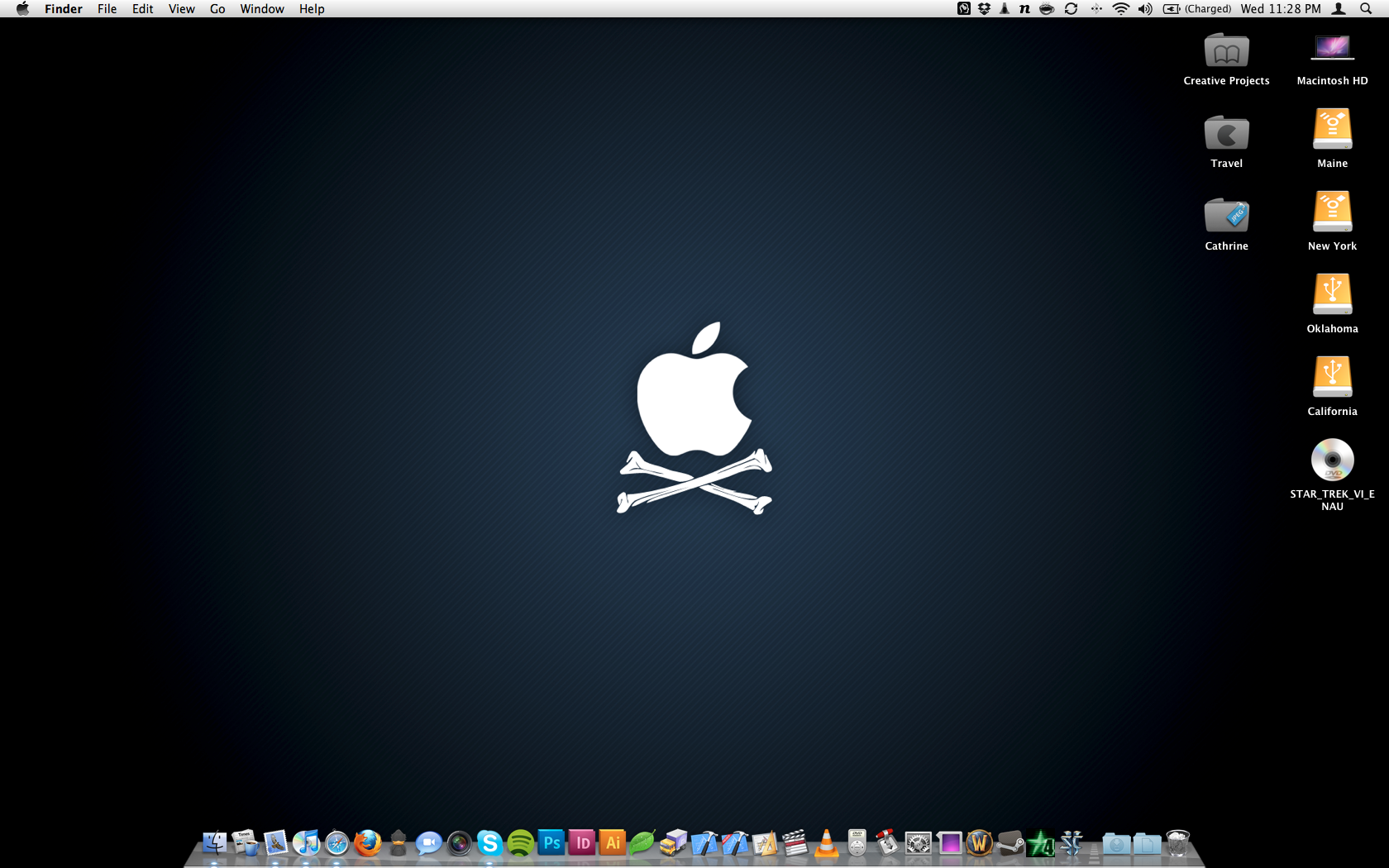Viewport: 1389px width, 868px height.
Task: Open the Go menu
Action: point(217,8)
